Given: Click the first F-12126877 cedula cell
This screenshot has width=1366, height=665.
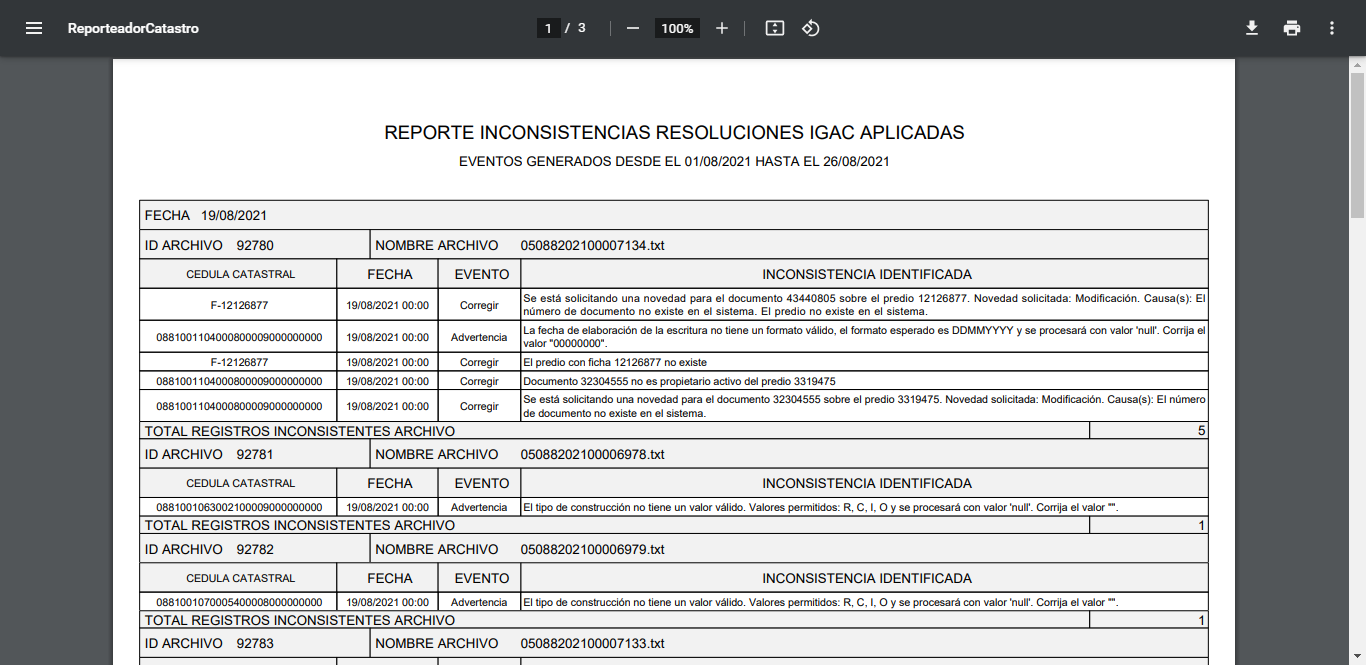Looking at the screenshot, I should pyautogui.click(x=239, y=305).
